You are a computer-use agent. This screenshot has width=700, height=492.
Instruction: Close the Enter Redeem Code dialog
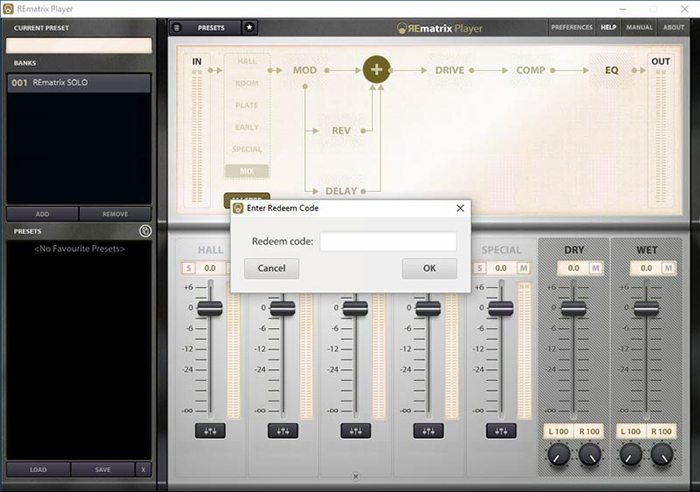click(x=460, y=208)
